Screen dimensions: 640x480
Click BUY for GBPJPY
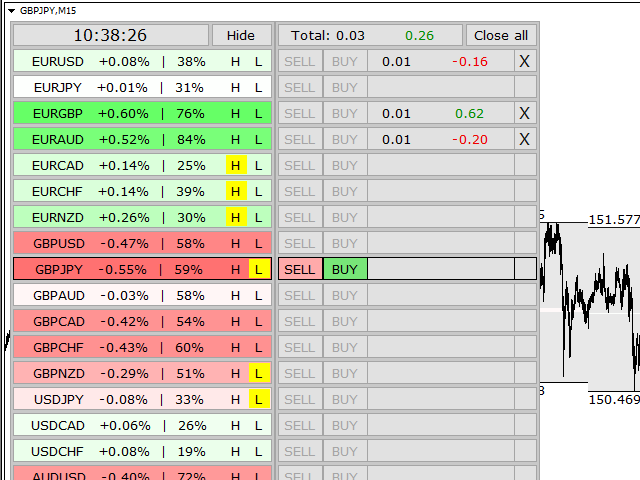(345, 269)
